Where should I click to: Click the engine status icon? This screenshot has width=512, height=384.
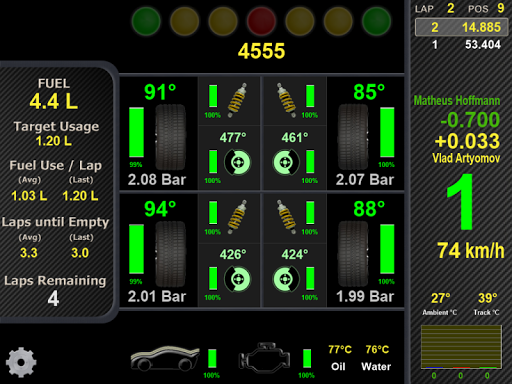pyautogui.click(x=264, y=357)
